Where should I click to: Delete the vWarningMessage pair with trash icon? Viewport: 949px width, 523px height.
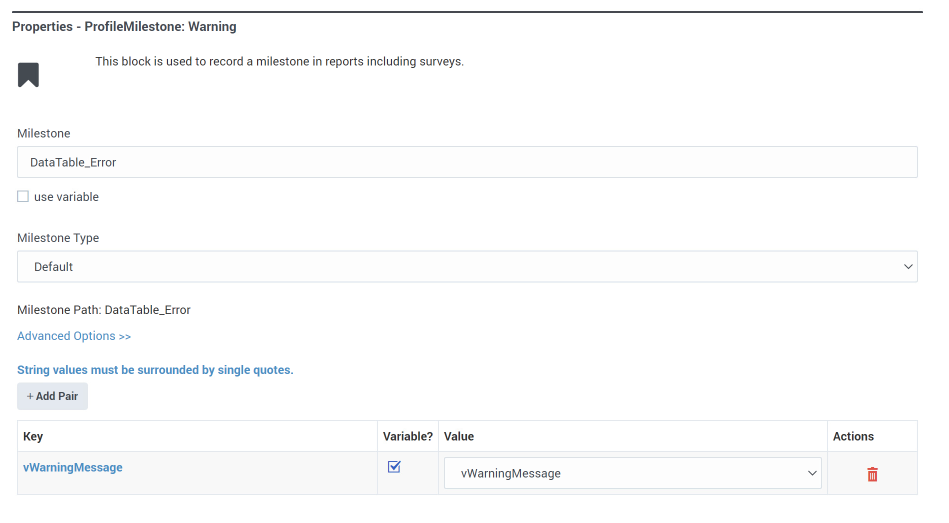(x=872, y=474)
